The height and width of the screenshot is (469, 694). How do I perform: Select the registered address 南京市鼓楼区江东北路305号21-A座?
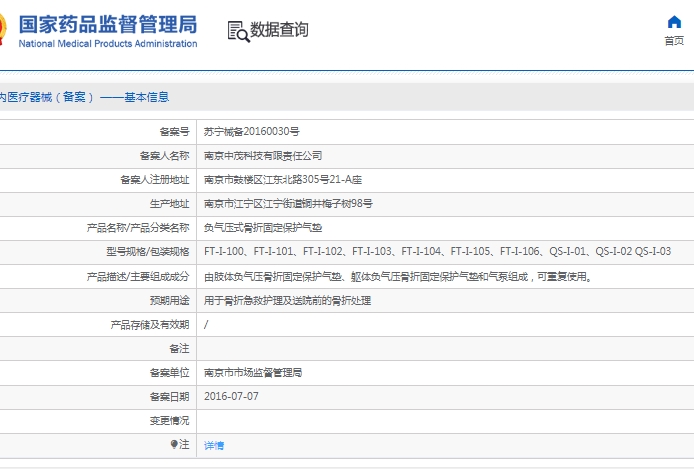click(283, 180)
